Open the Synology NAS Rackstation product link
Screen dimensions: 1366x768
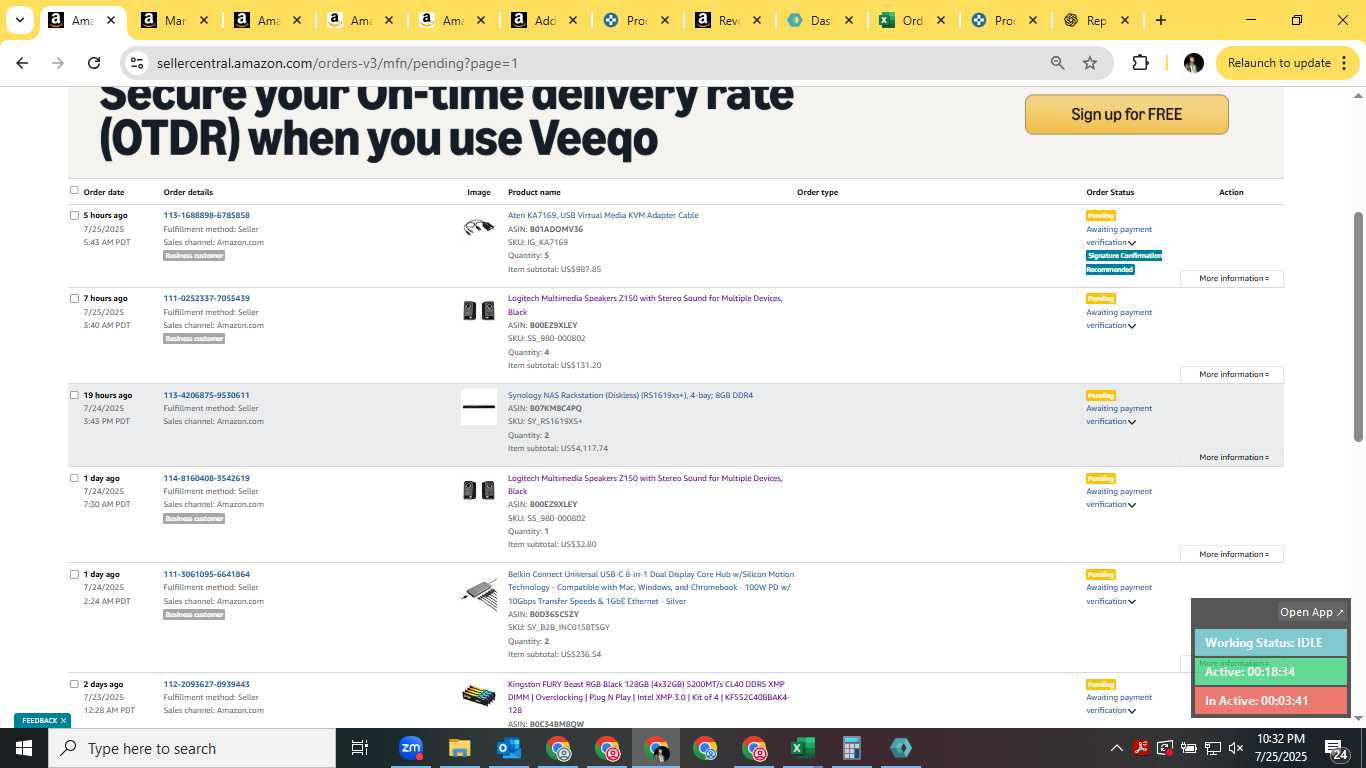coord(630,395)
